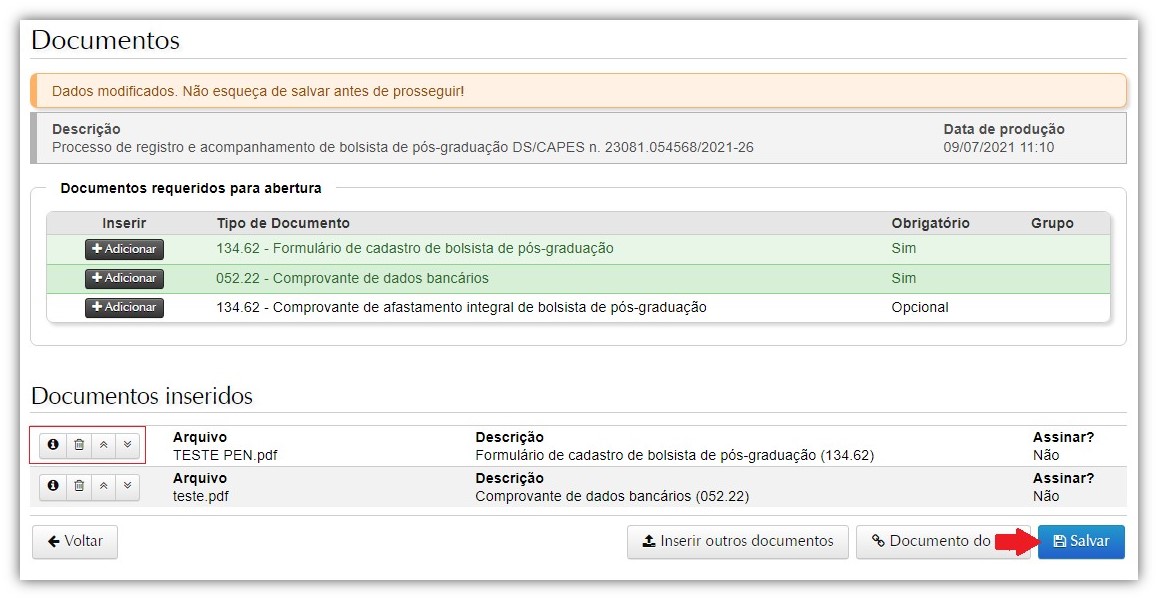
Task: Select Formulário de cadastro de bolsista row text
Action: pyautogui.click(x=414, y=248)
